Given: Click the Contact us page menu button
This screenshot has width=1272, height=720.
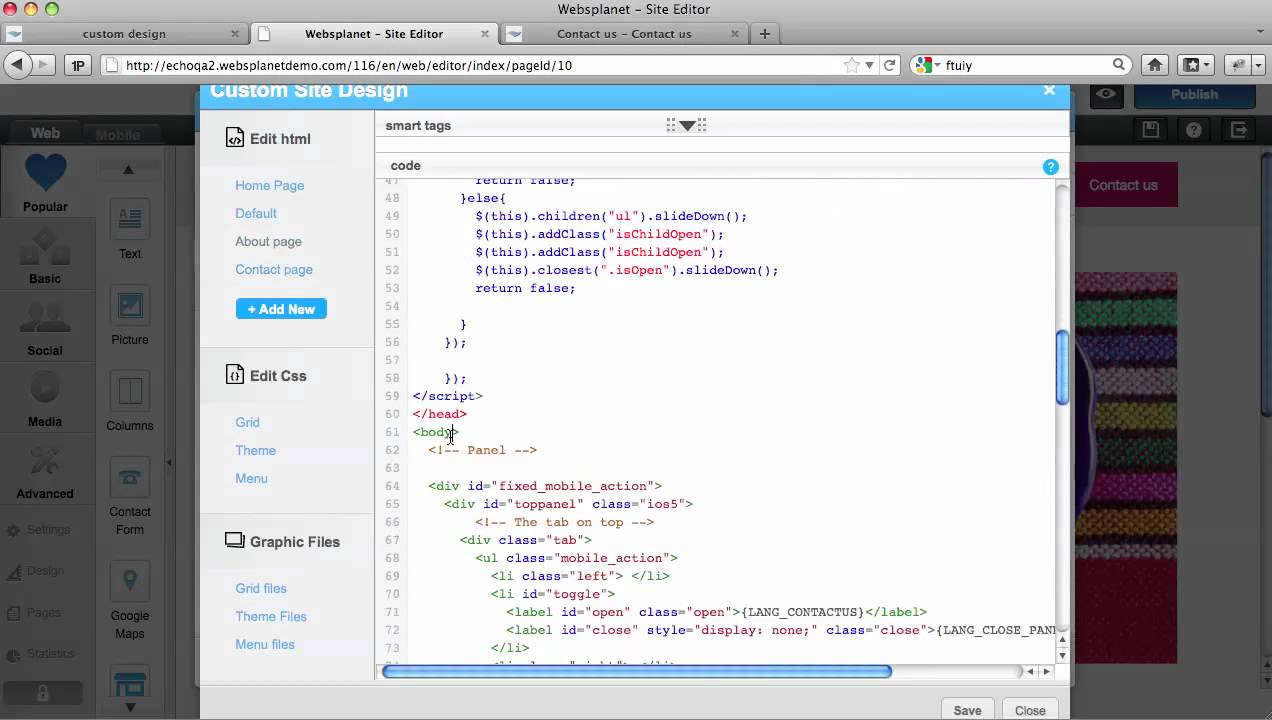Looking at the screenshot, I should coord(1123,185).
